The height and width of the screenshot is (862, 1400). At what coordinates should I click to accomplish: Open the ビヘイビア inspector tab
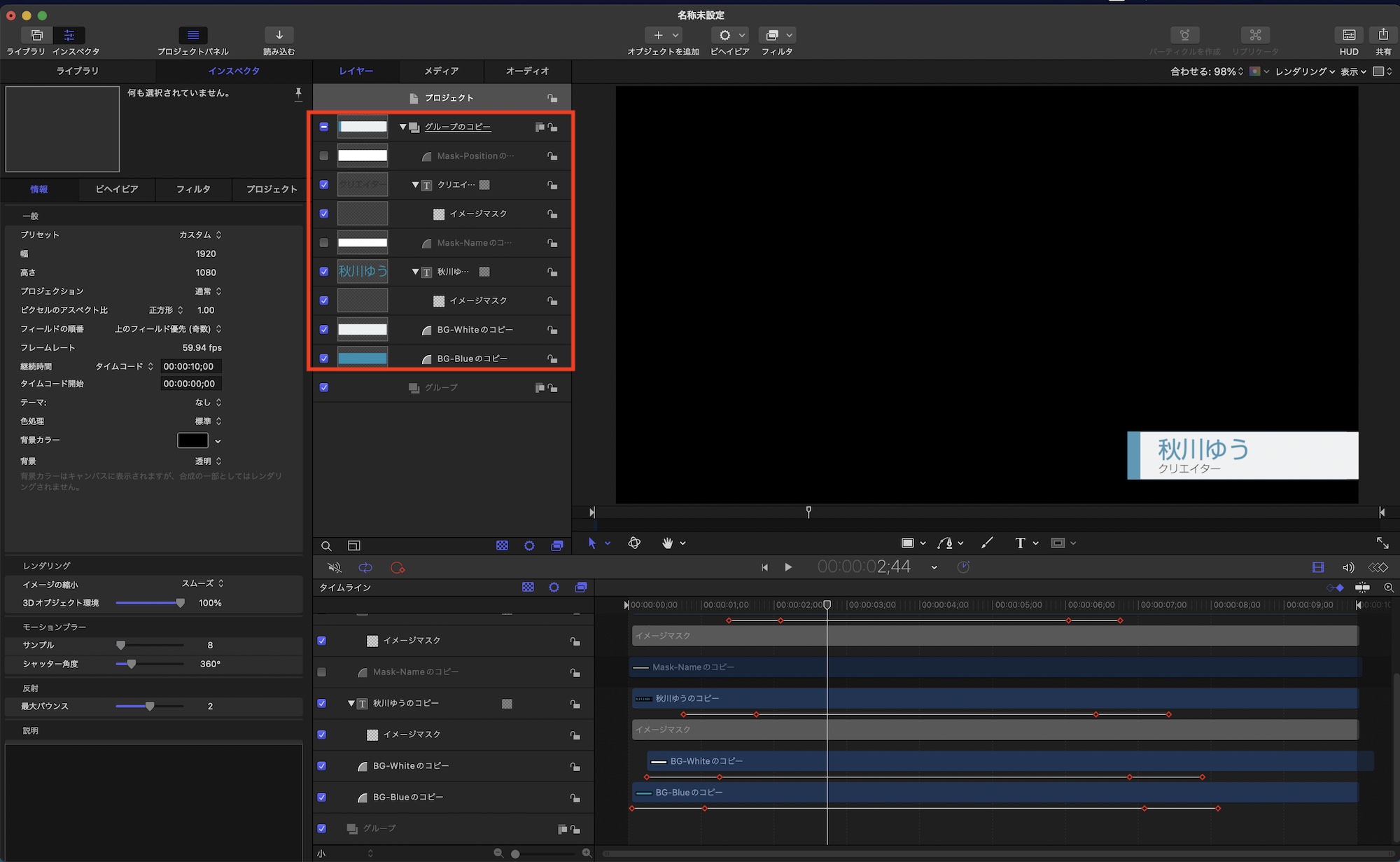[x=116, y=189]
